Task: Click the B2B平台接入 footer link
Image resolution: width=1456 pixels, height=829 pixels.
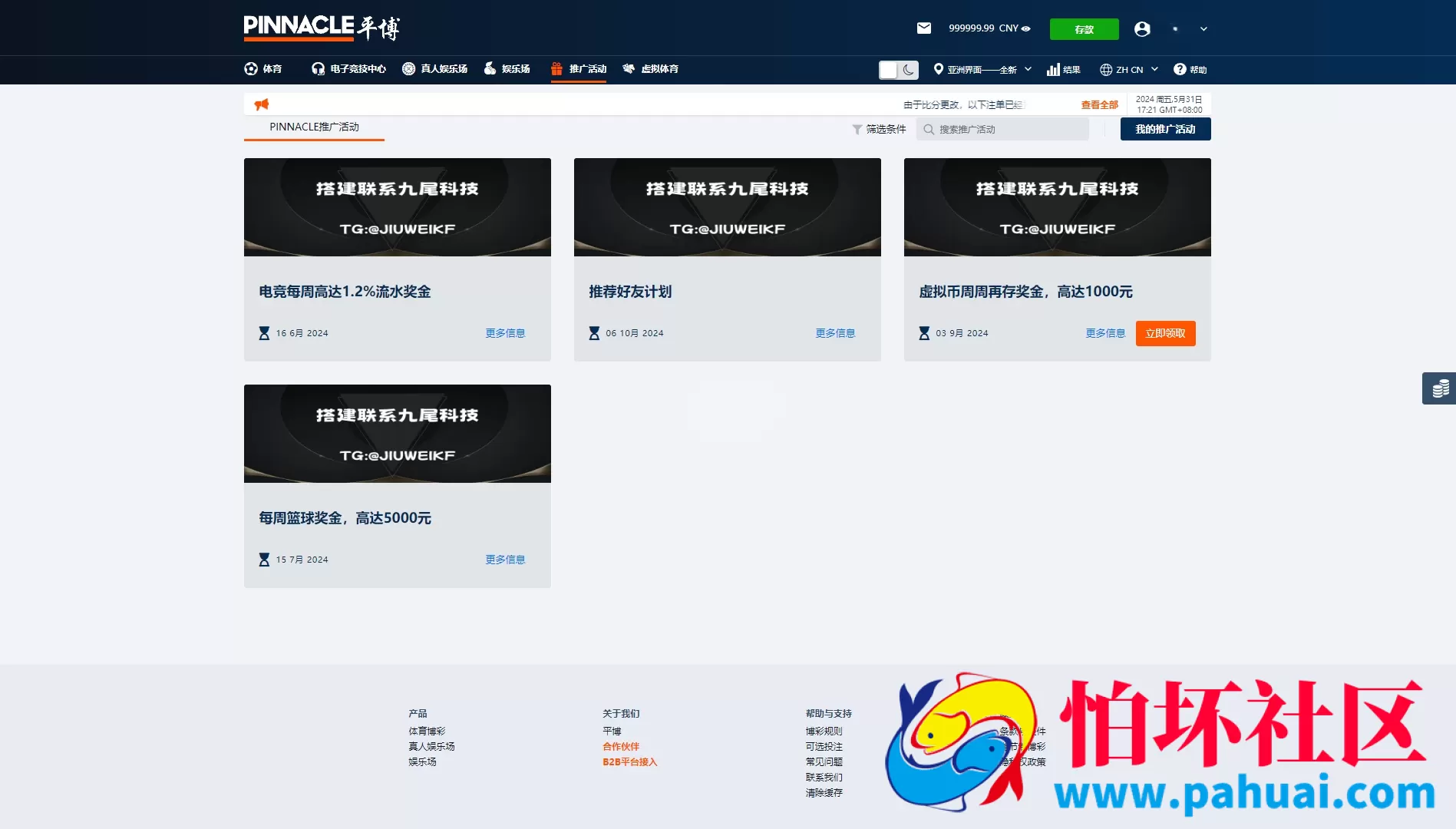Action: point(630,762)
